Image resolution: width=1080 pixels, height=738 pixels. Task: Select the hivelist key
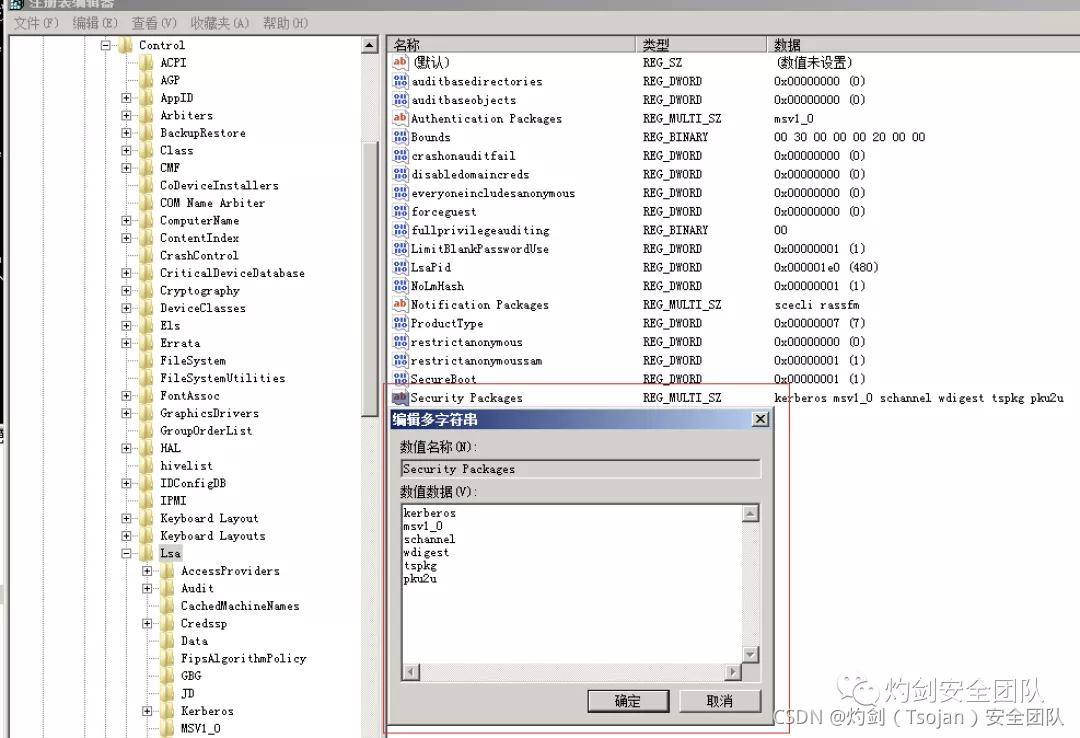(x=186, y=466)
